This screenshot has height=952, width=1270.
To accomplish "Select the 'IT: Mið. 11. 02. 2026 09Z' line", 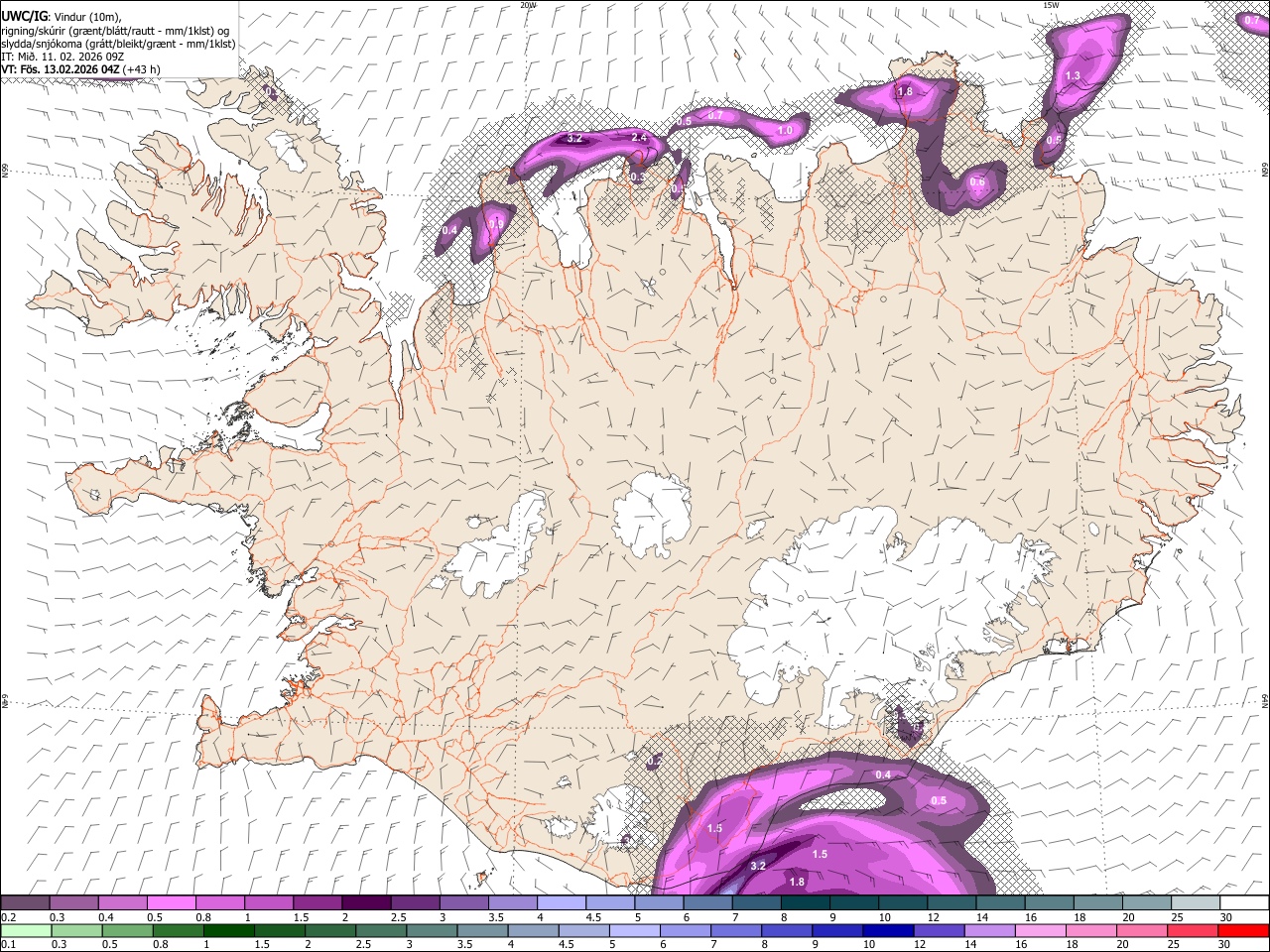I will click(x=63, y=57).
